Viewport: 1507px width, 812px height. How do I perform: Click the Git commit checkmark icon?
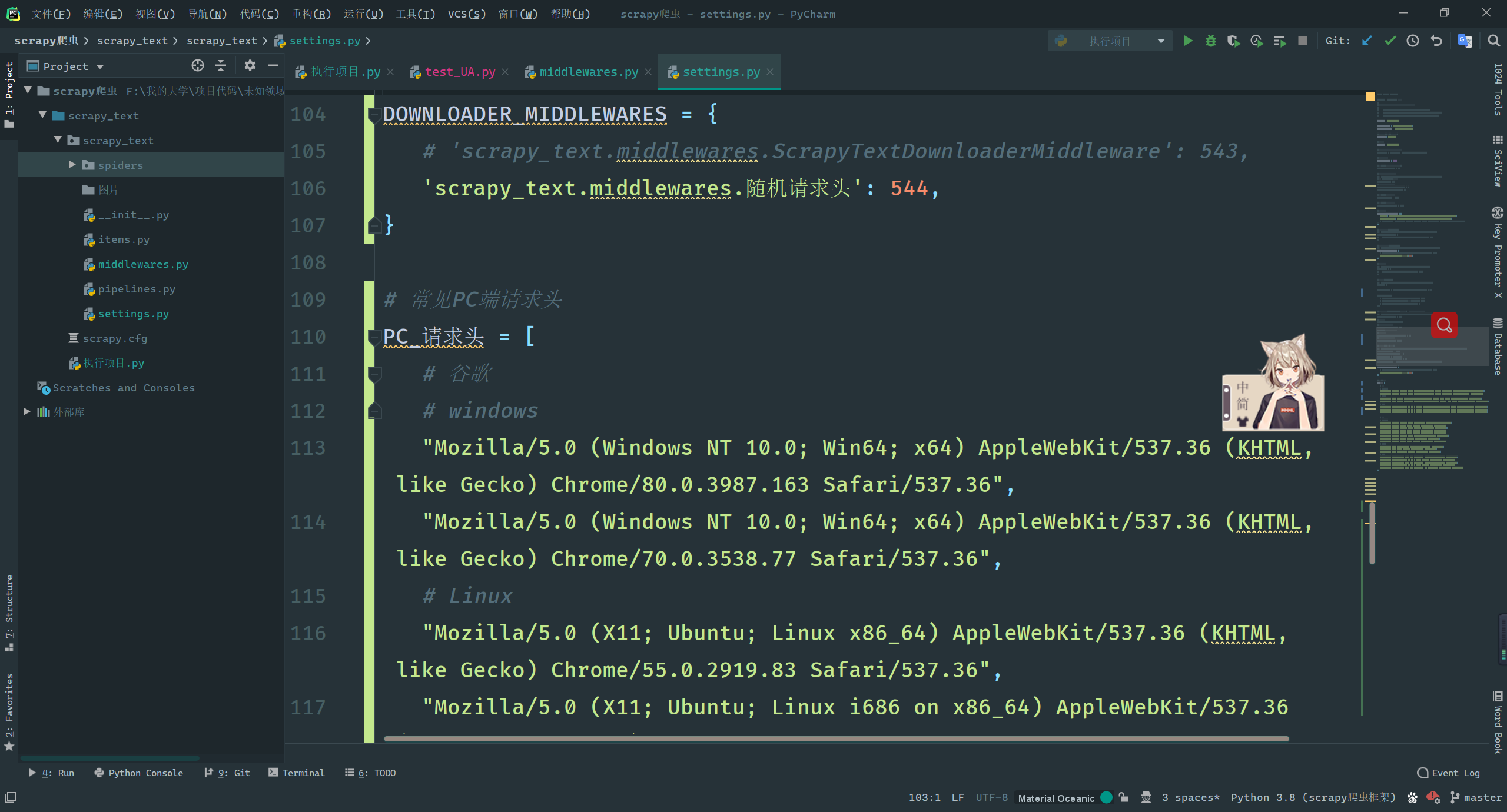[1390, 41]
